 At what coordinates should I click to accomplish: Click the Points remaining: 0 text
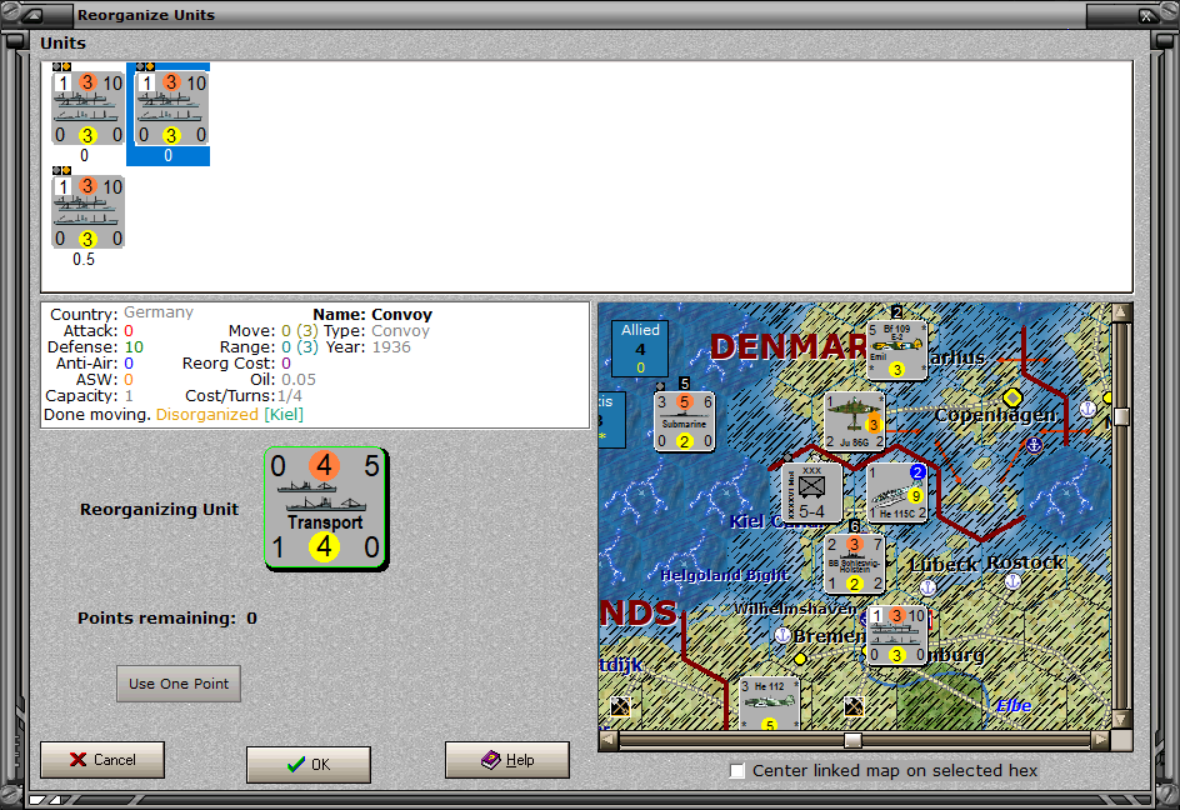tap(167, 618)
